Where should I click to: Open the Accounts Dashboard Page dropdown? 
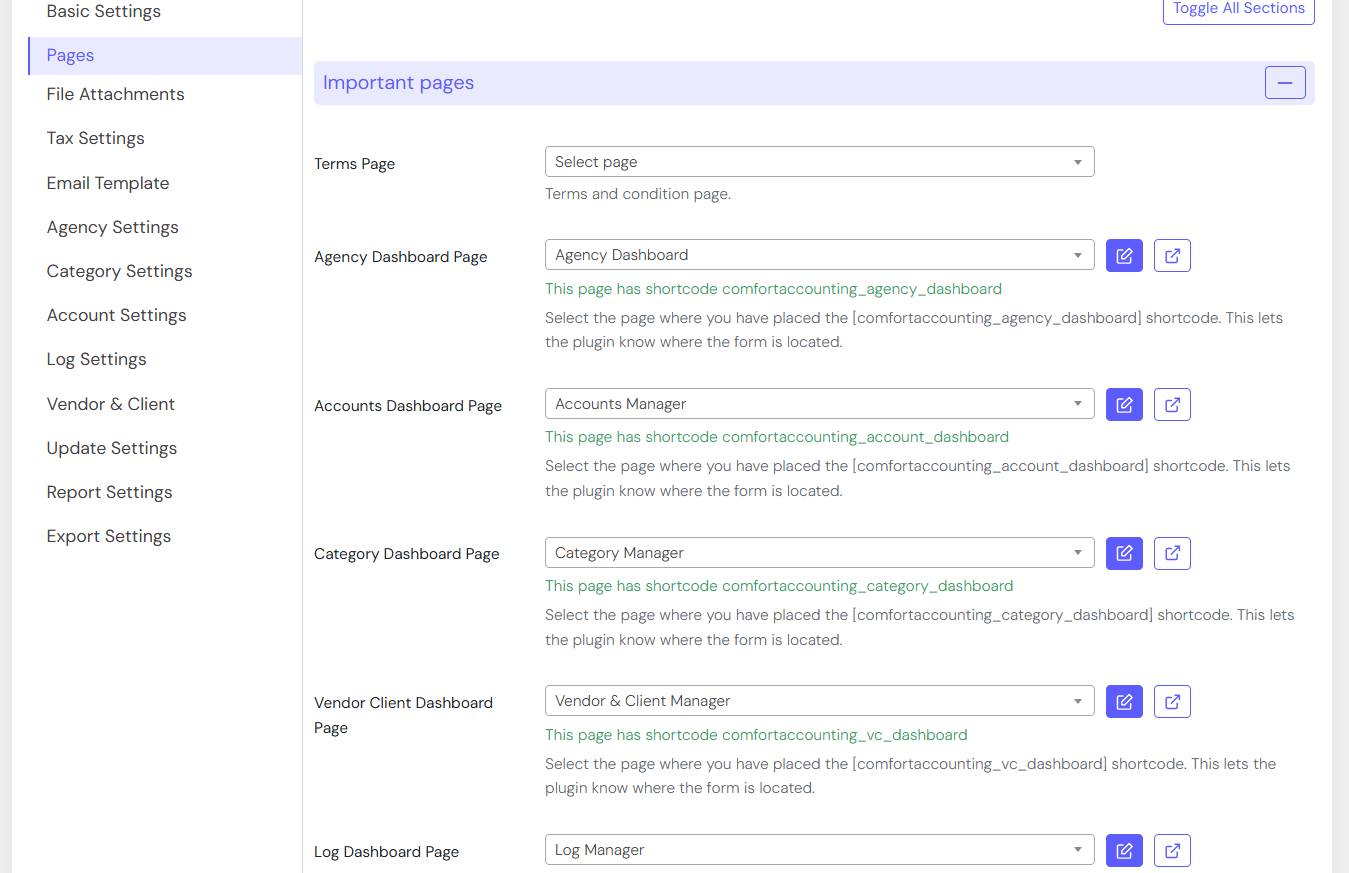[x=819, y=404]
